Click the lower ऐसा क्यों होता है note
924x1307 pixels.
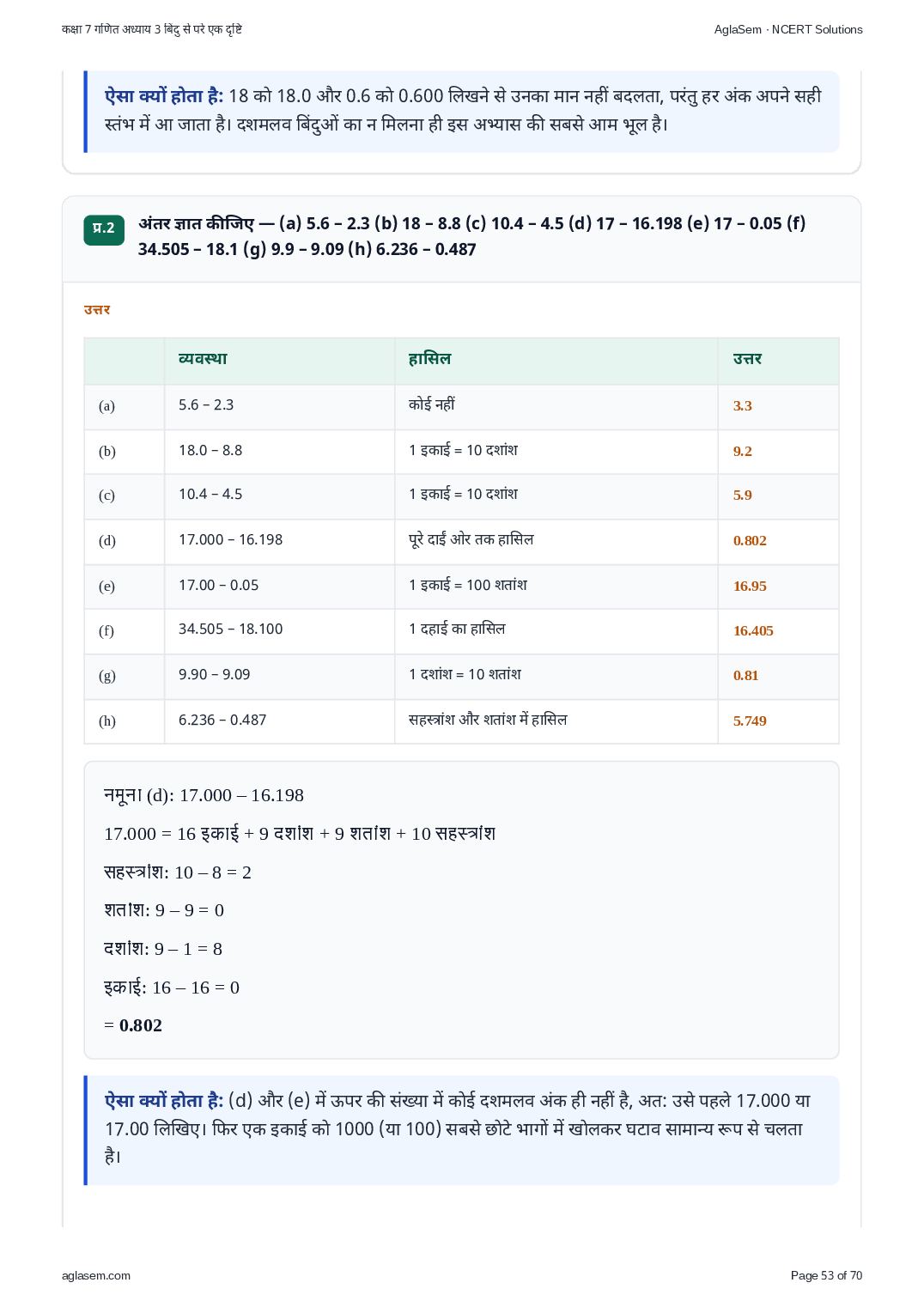click(x=462, y=1130)
